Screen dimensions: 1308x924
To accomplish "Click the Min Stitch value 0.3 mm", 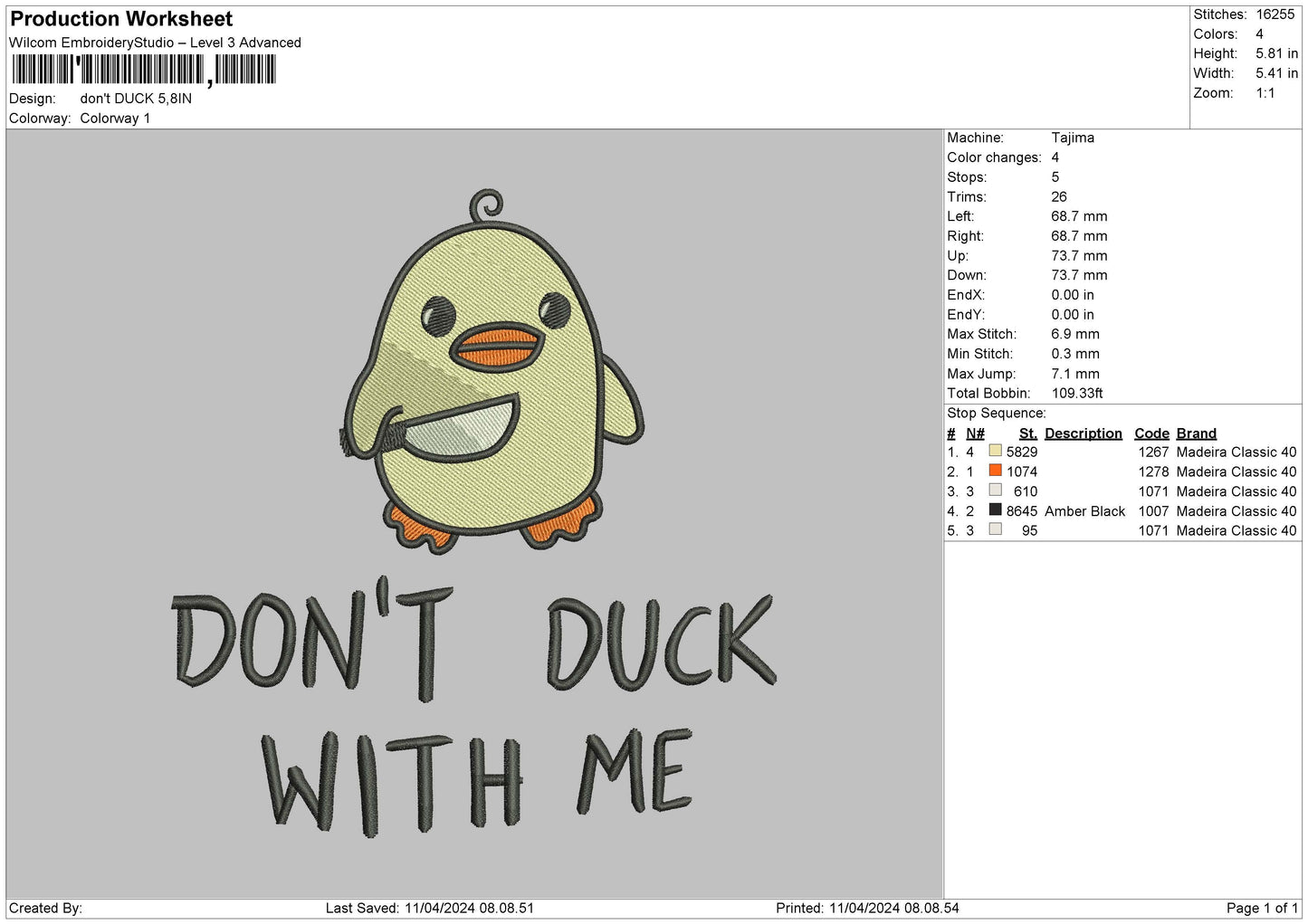I will pos(1075,354).
